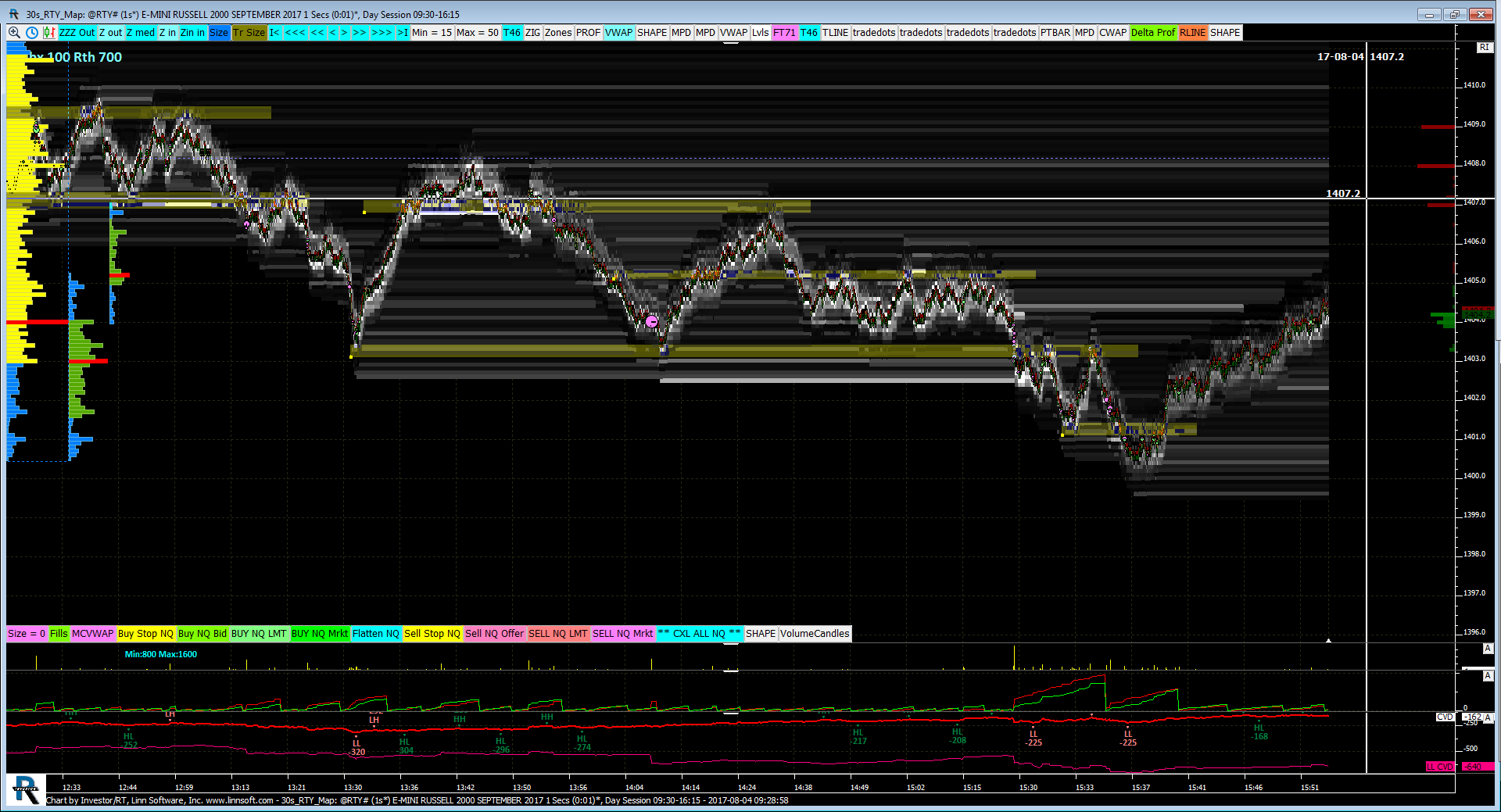Click the single < scroll back arrow

click(333, 33)
